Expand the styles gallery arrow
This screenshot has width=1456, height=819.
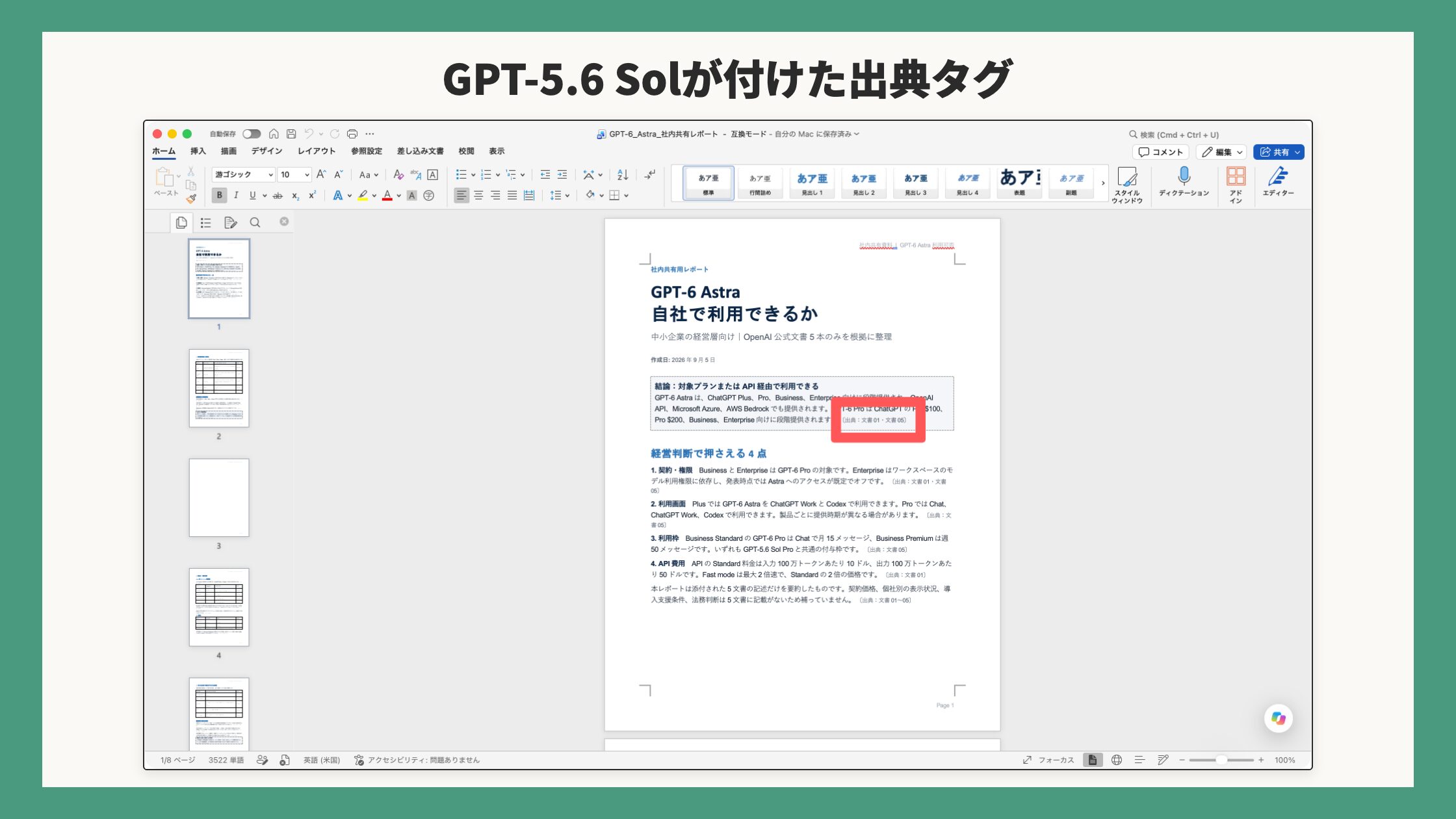[1103, 183]
